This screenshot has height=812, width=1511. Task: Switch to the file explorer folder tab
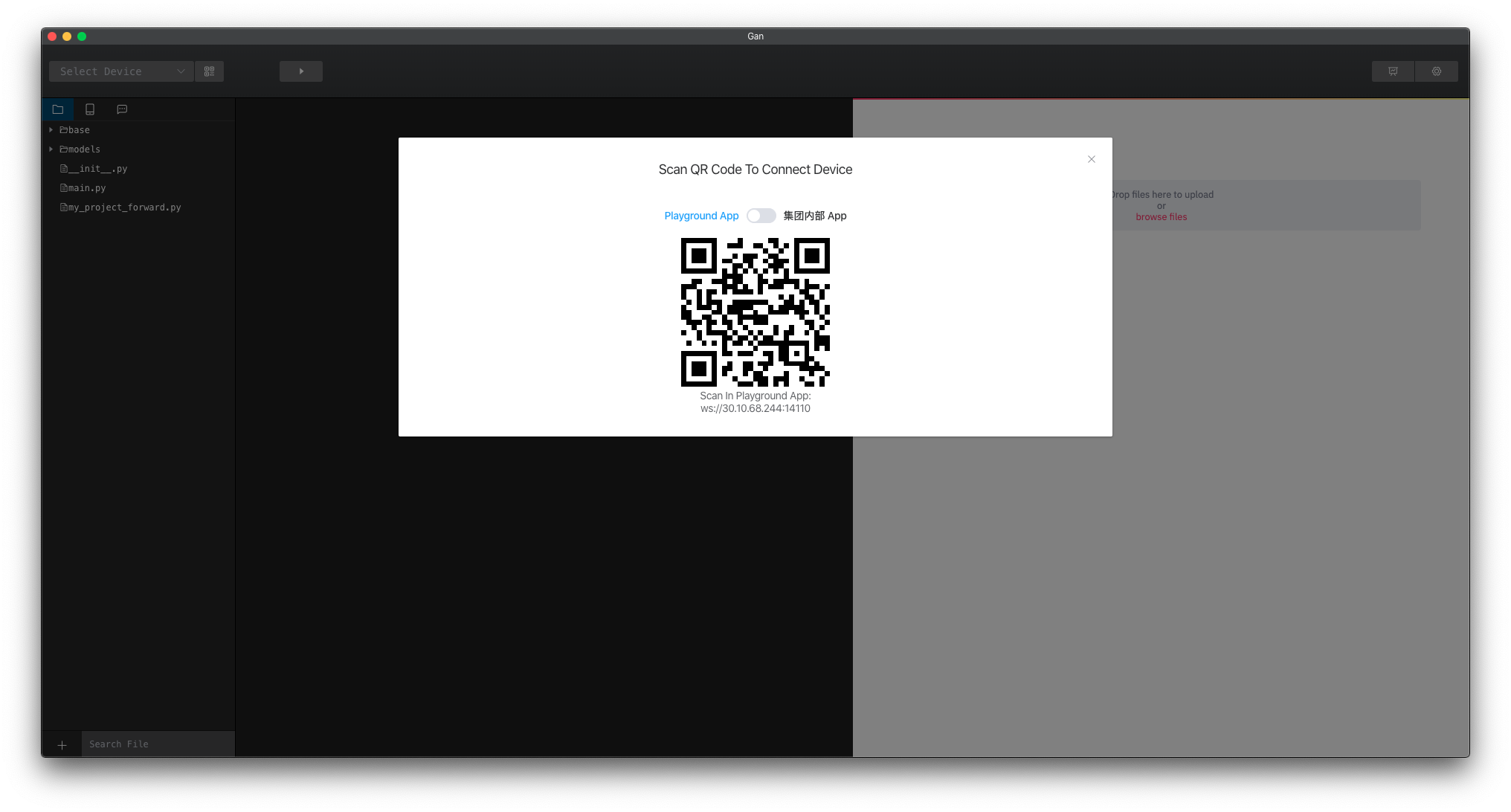click(x=58, y=109)
